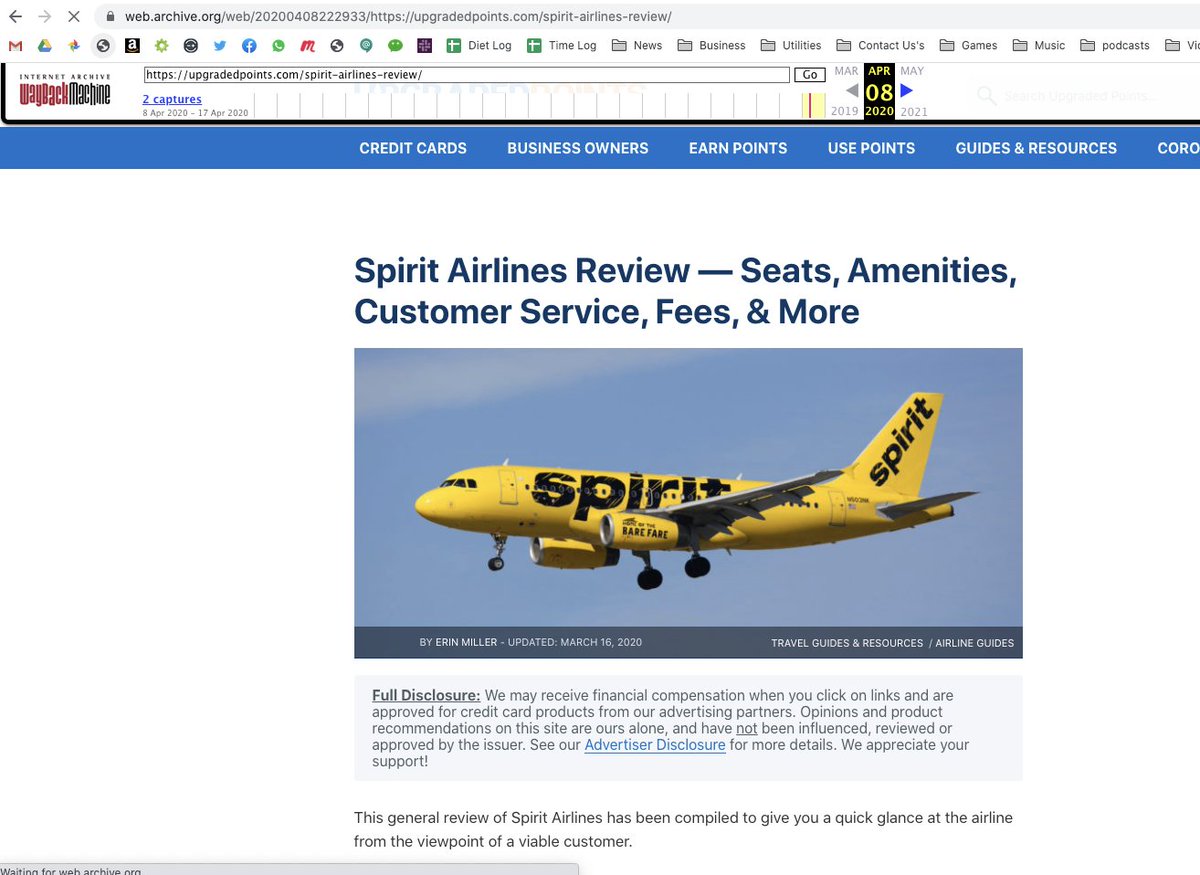Open the Diet Log spreadsheet bookmark
The width and height of the screenshot is (1200, 875).
tap(479, 45)
